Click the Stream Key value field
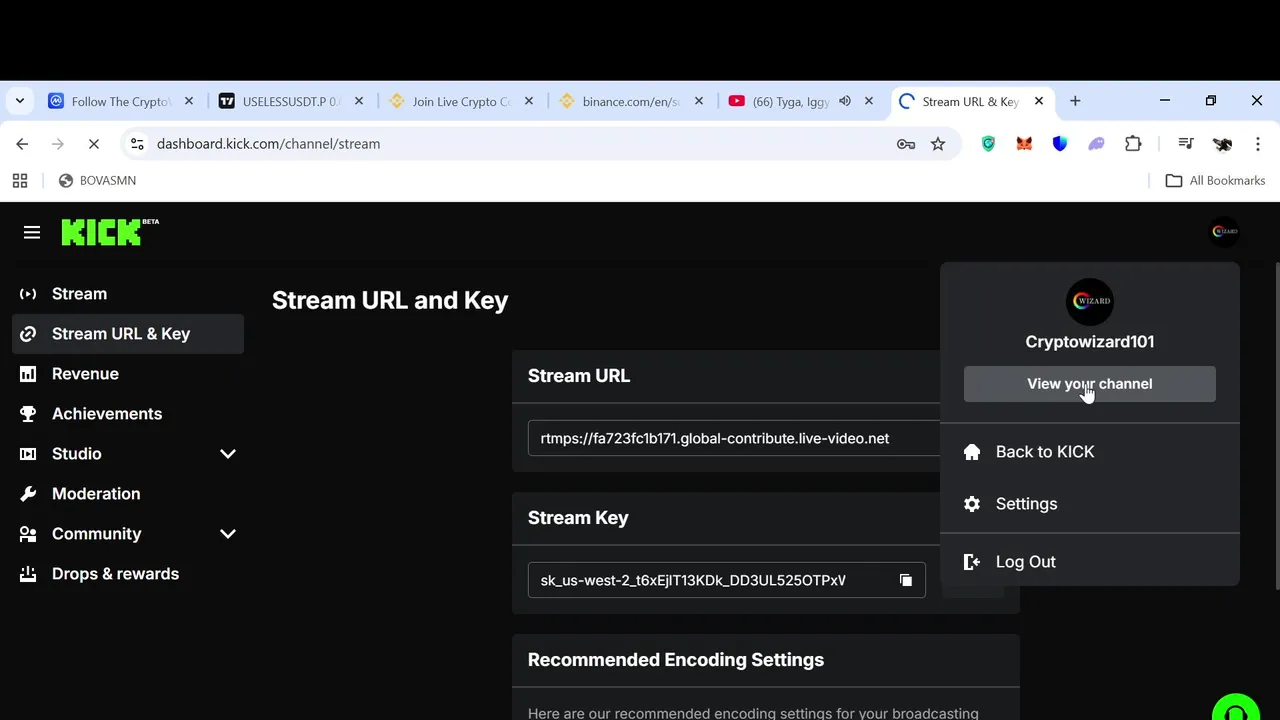This screenshot has width=1280, height=720. [x=727, y=580]
